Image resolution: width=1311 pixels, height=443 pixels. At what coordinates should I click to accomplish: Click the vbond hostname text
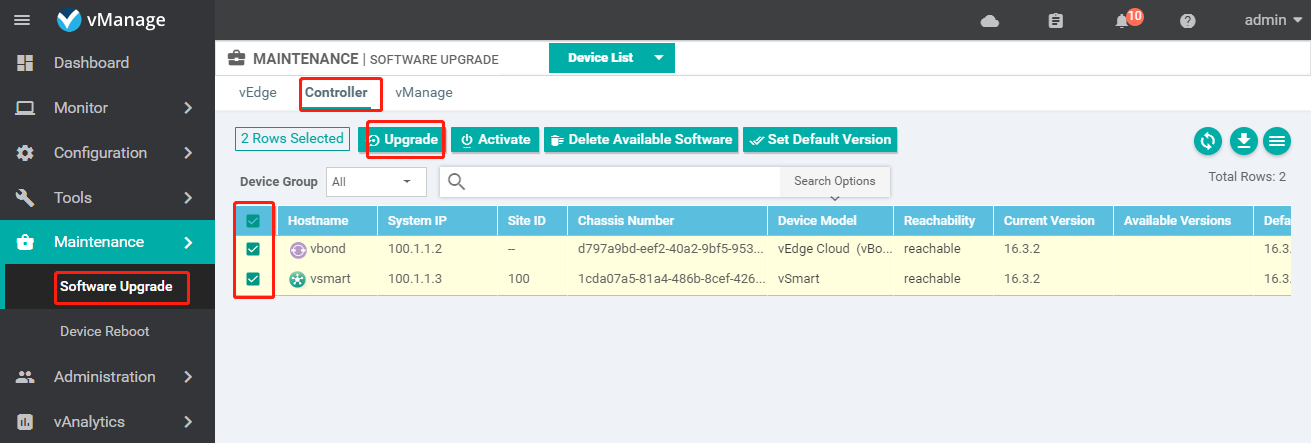(x=330, y=250)
